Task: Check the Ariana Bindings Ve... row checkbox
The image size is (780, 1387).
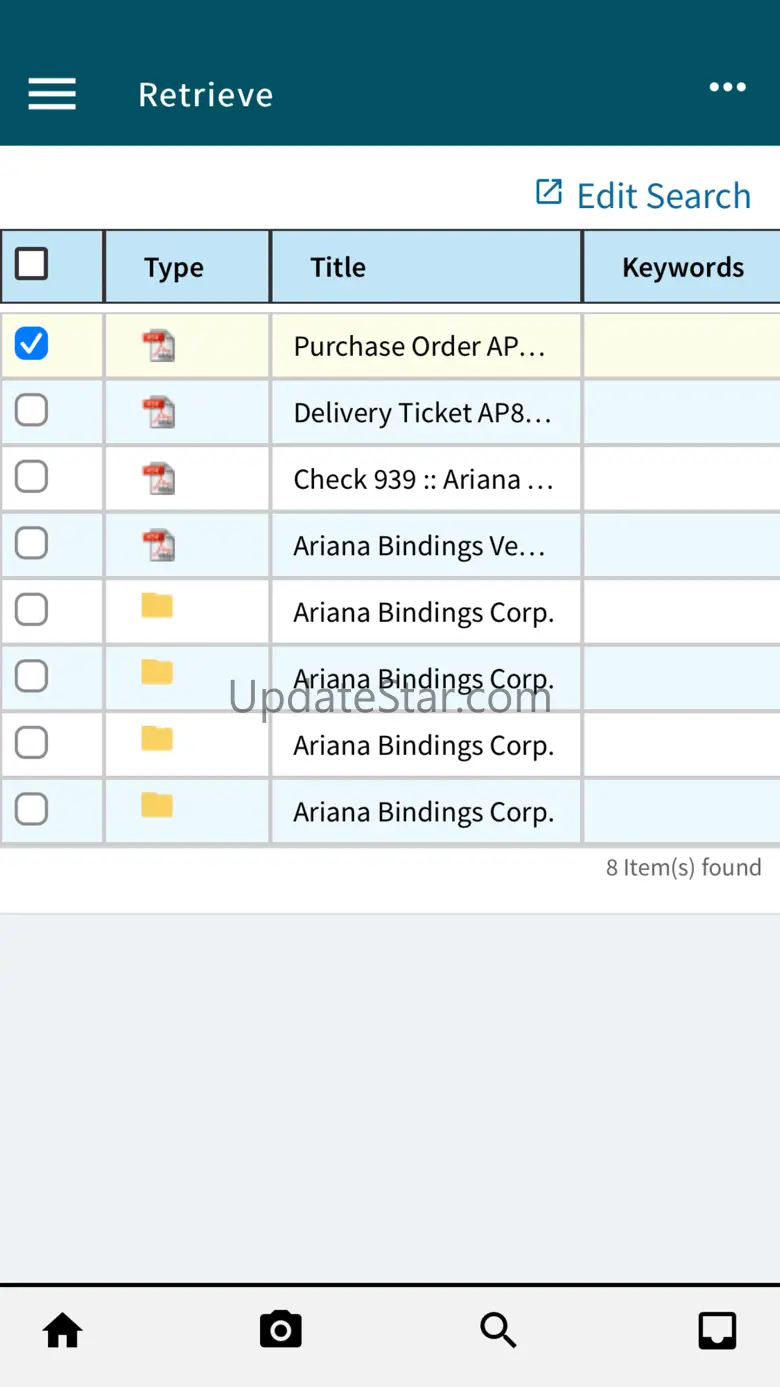Action: [x=31, y=543]
